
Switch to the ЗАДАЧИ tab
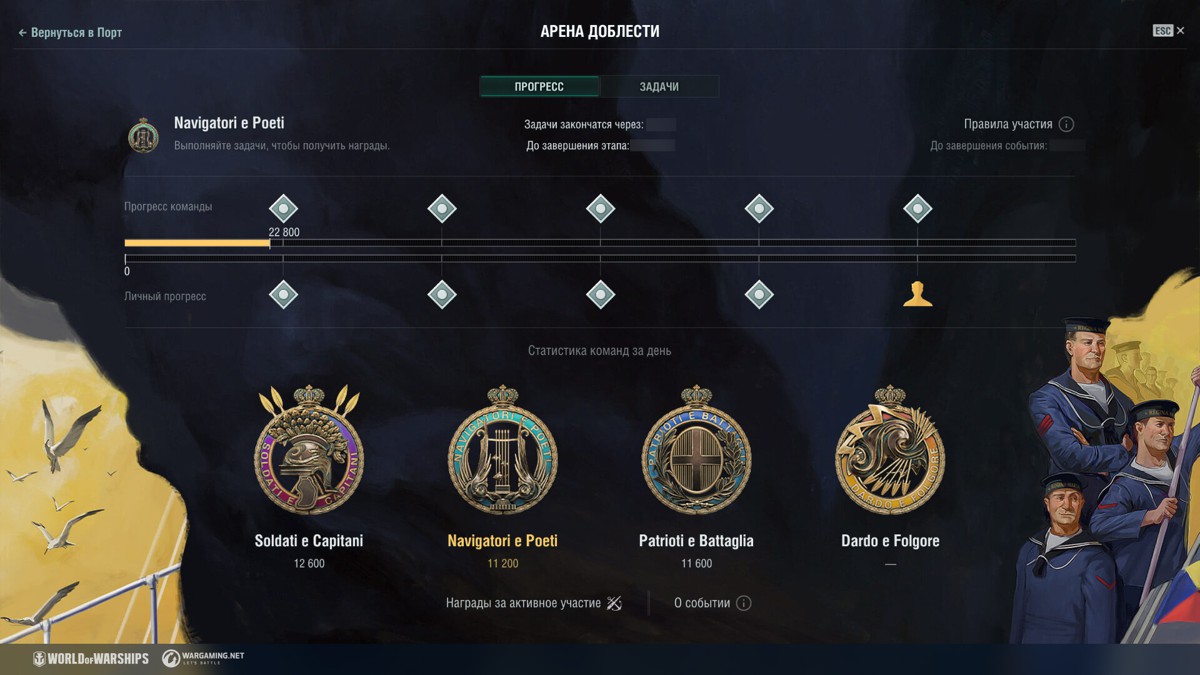659,87
